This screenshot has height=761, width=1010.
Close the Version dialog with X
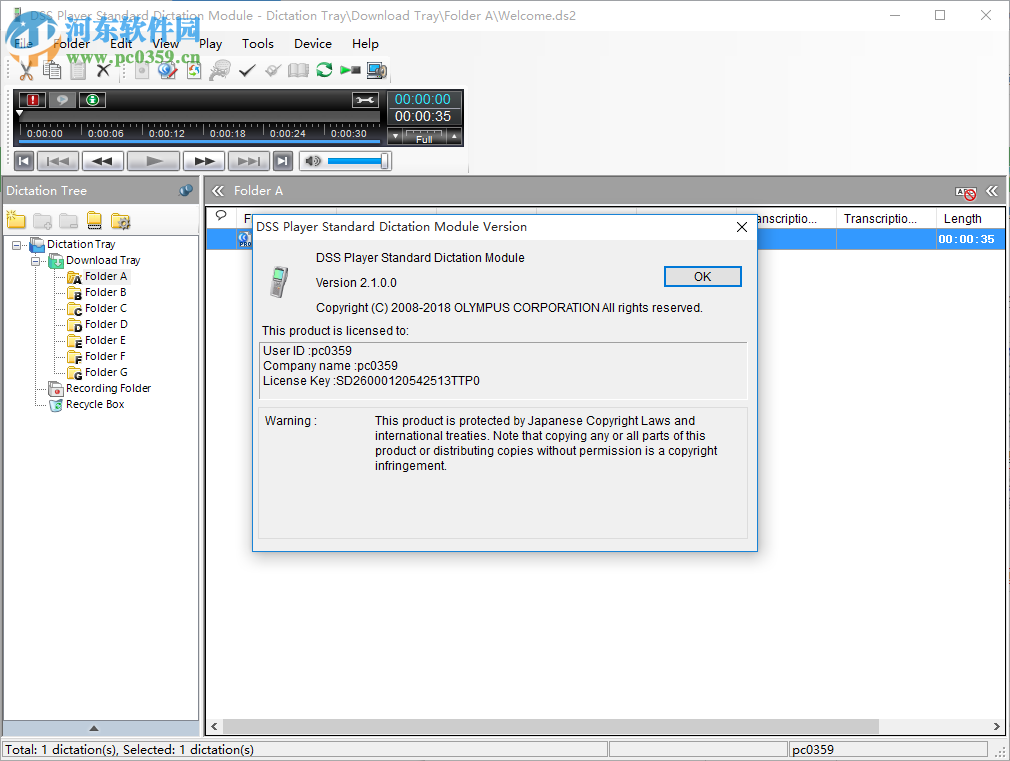point(741,227)
